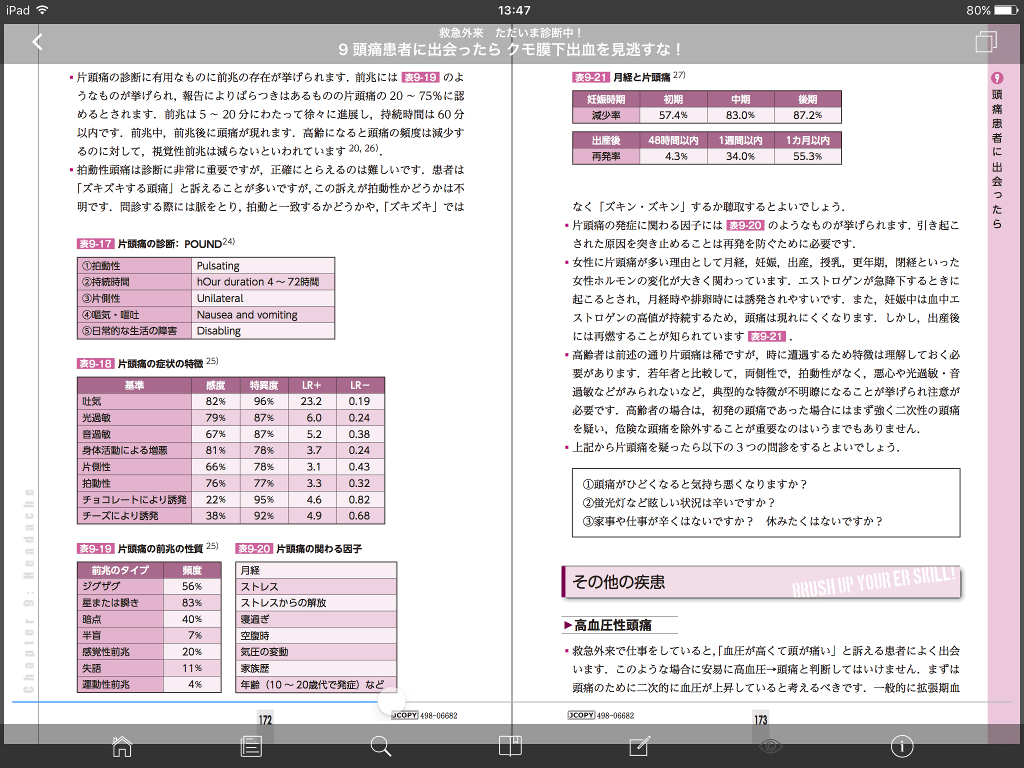Select the ジグザグ row in aura table
Viewport: 1024px width, 768px height.
point(149,586)
